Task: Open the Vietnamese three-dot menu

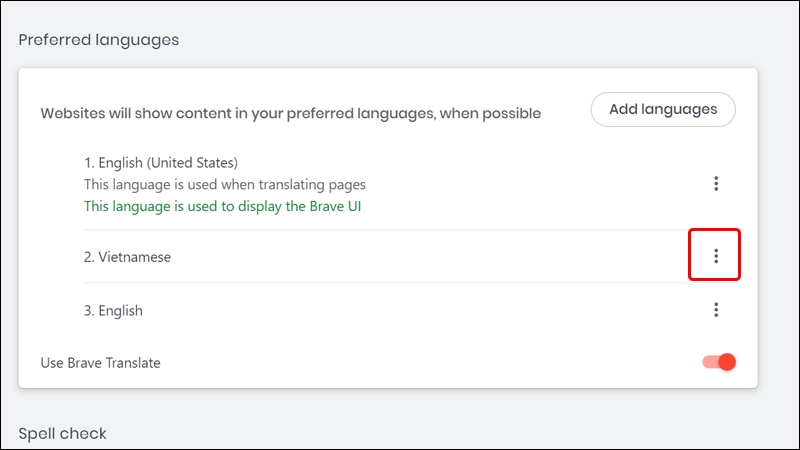Action: 716,256
